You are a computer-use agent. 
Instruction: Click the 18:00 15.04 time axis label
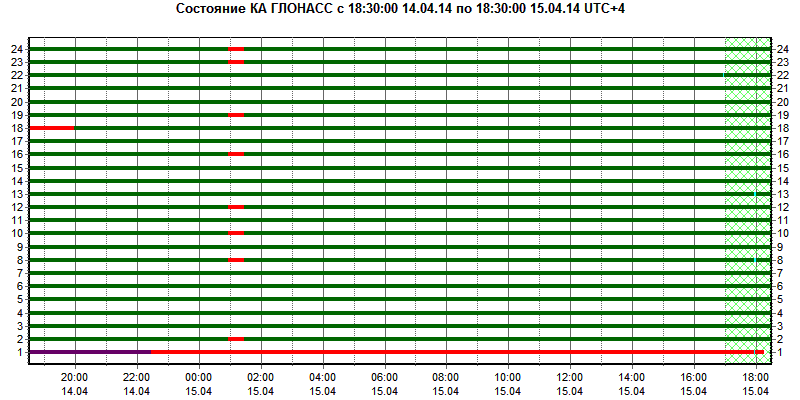[x=755, y=382]
